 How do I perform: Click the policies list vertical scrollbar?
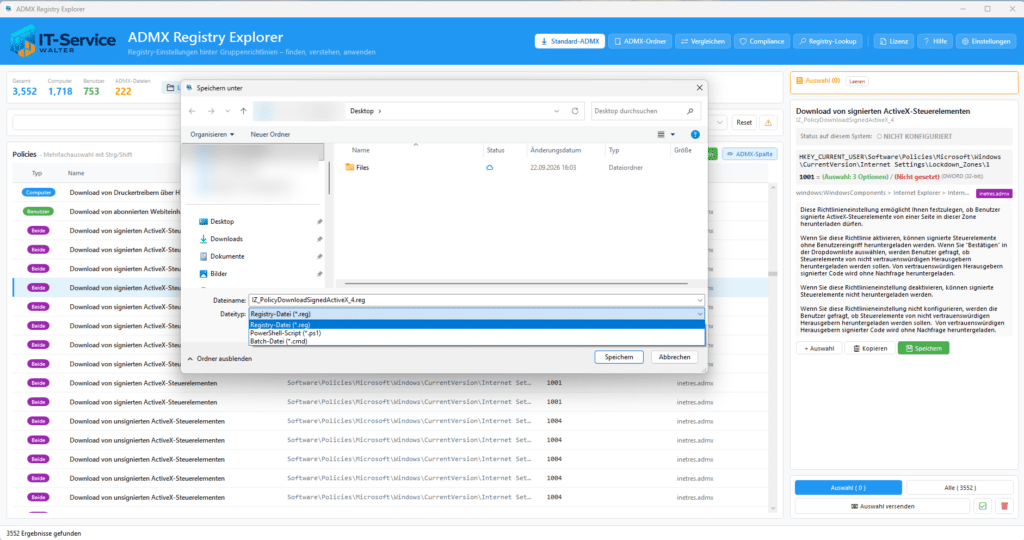pyautogui.click(x=773, y=274)
